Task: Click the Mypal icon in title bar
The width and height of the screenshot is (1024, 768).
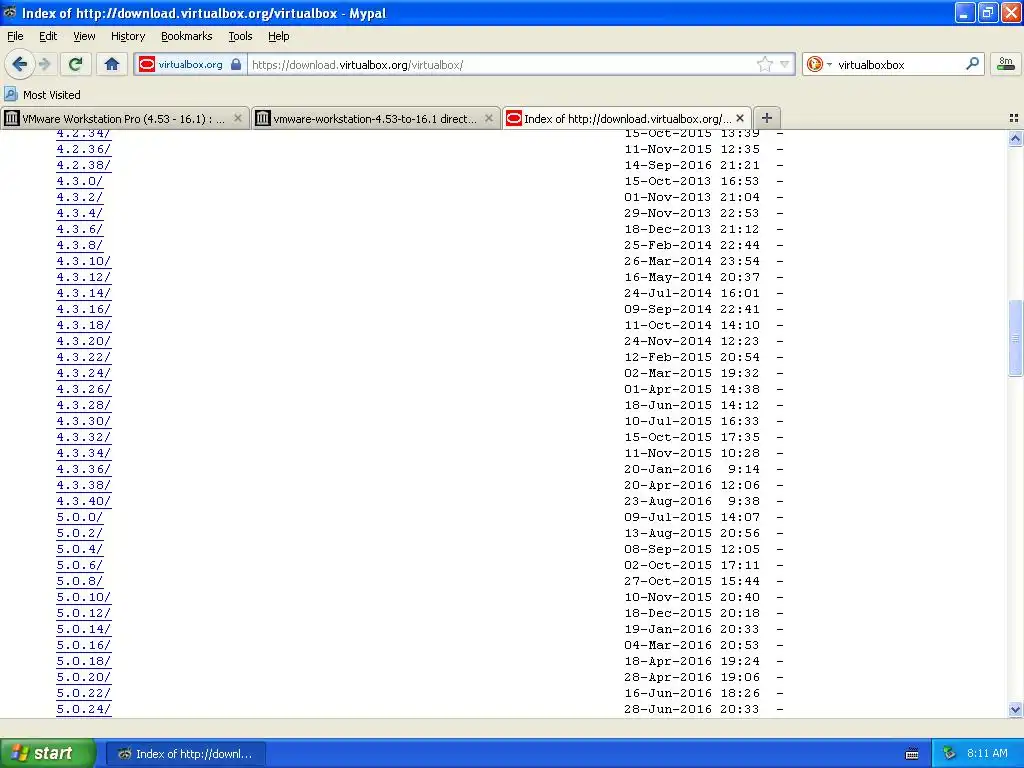Action: [10, 12]
